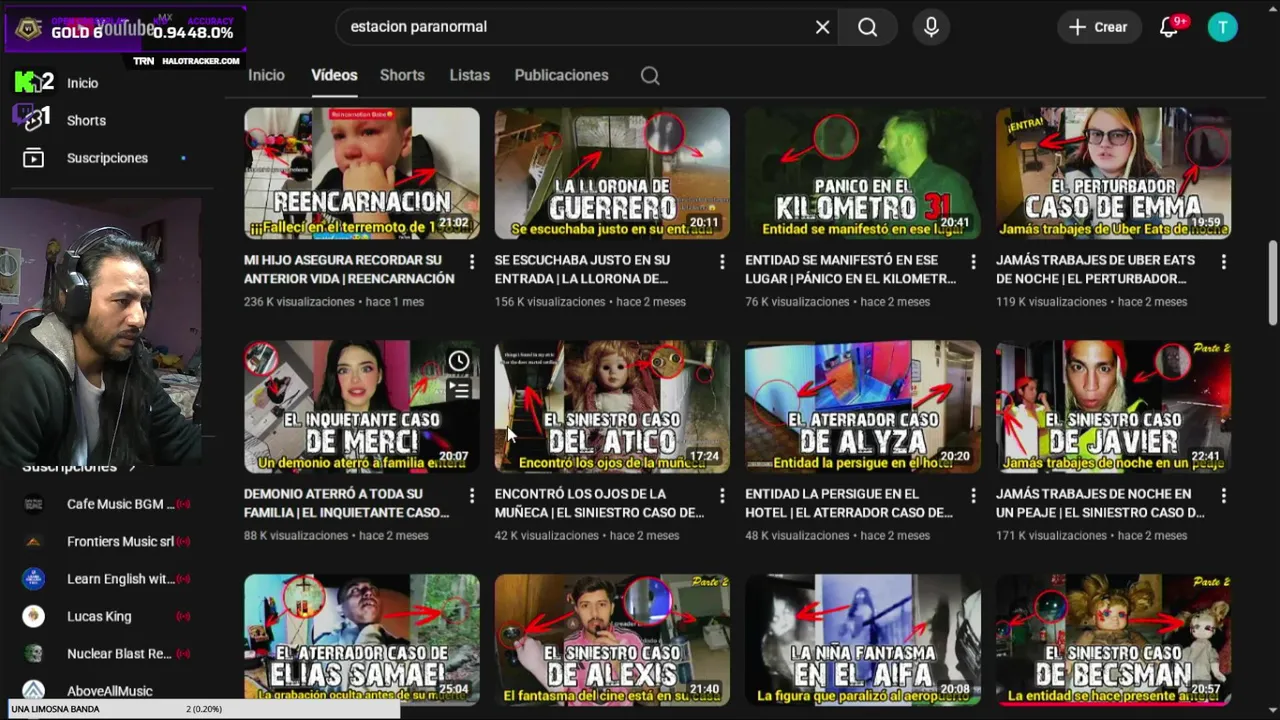This screenshot has height=720, width=1280.
Task: Click AboveAllMusic channel avatar
Action: [x=34, y=691]
